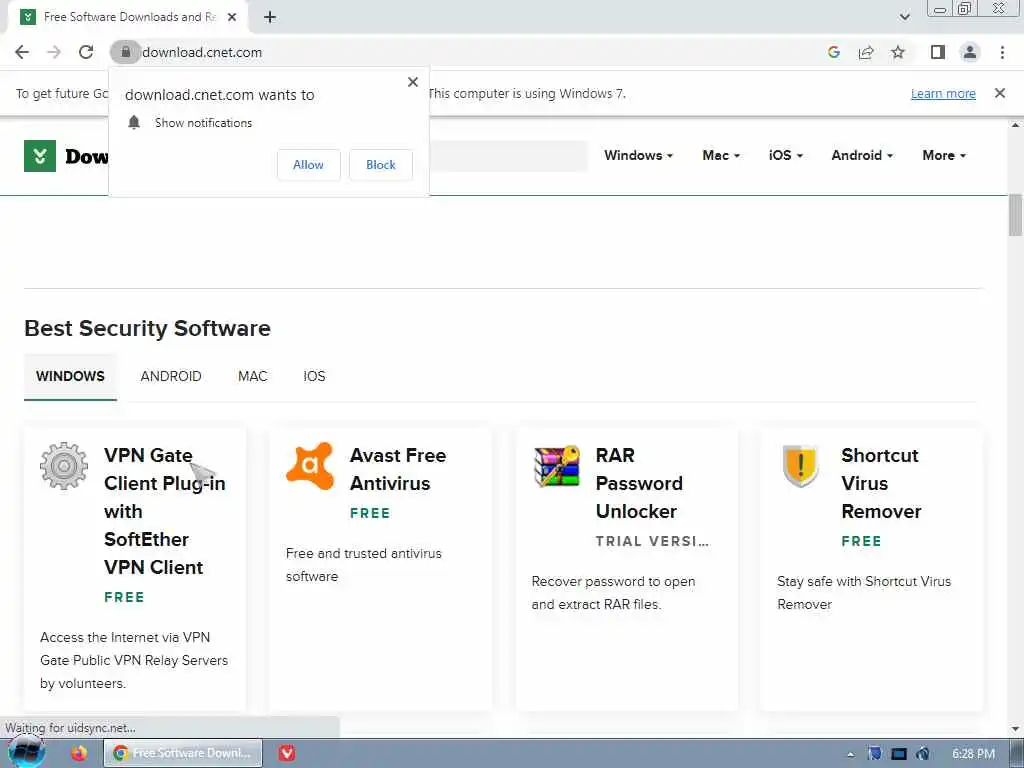Click the address bar URL download.cnet.com
The width and height of the screenshot is (1024, 768).
[202, 52]
